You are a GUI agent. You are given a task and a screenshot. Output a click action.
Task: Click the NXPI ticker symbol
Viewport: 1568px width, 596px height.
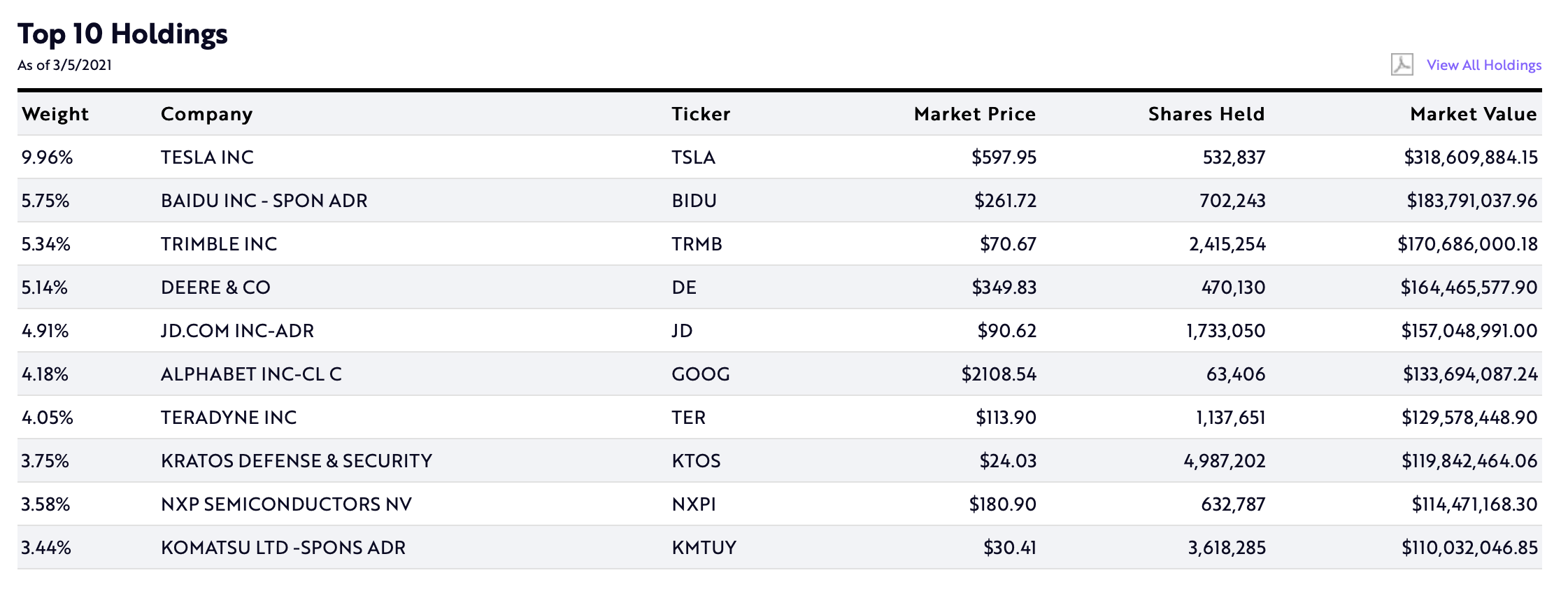pos(693,504)
